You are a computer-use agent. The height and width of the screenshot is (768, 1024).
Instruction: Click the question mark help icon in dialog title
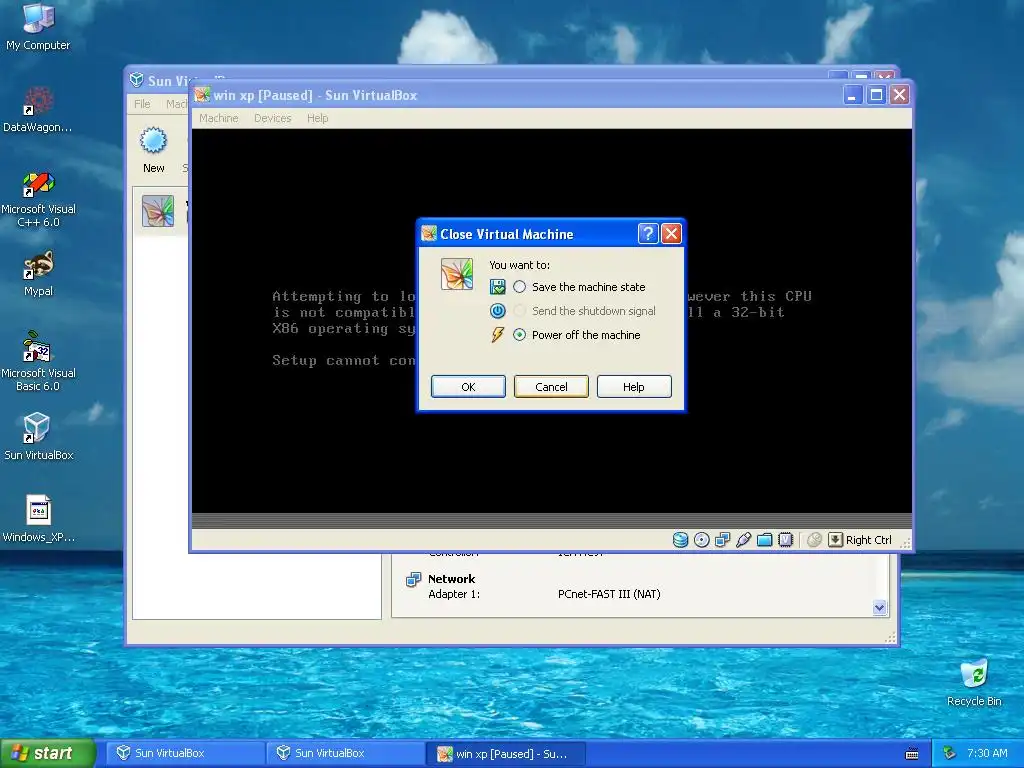[648, 234]
